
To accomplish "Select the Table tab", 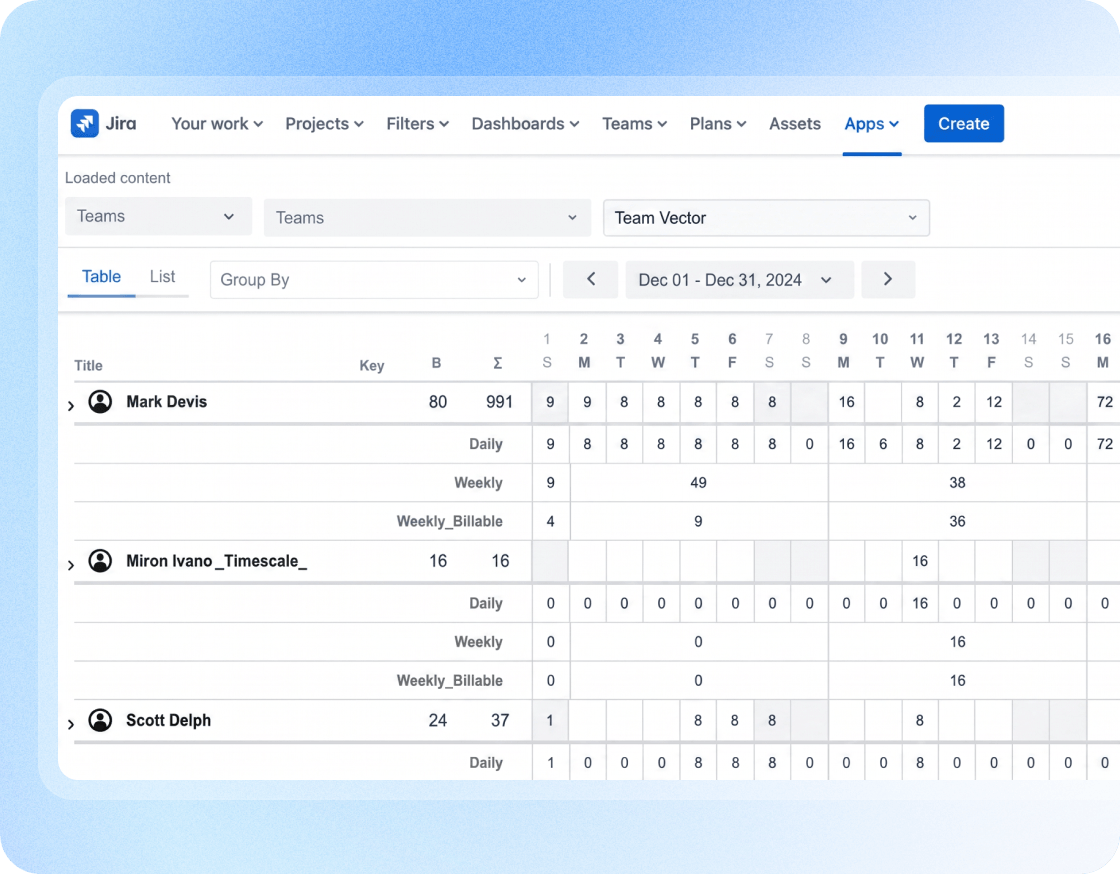I will (101, 277).
